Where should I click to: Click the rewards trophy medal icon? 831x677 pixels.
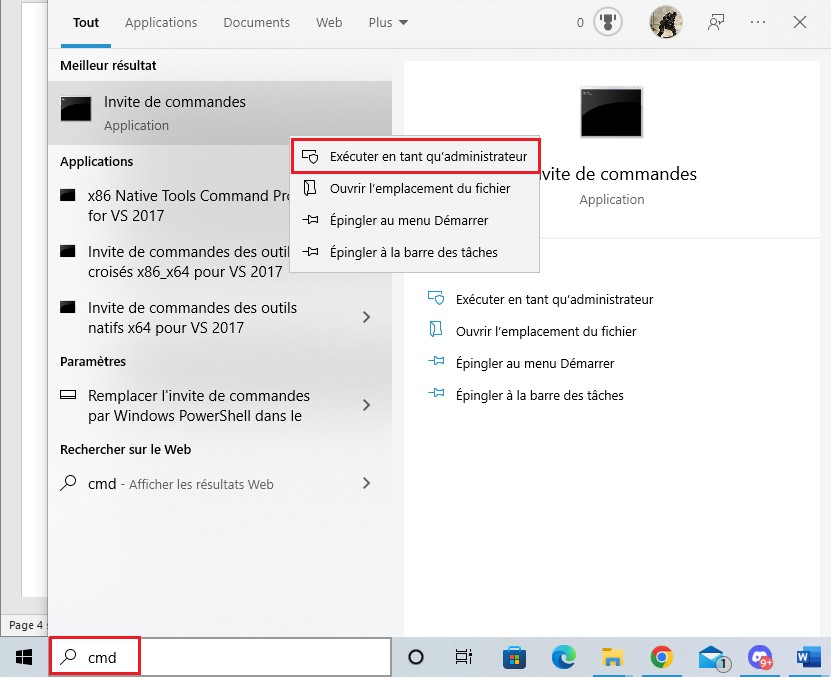click(607, 22)
